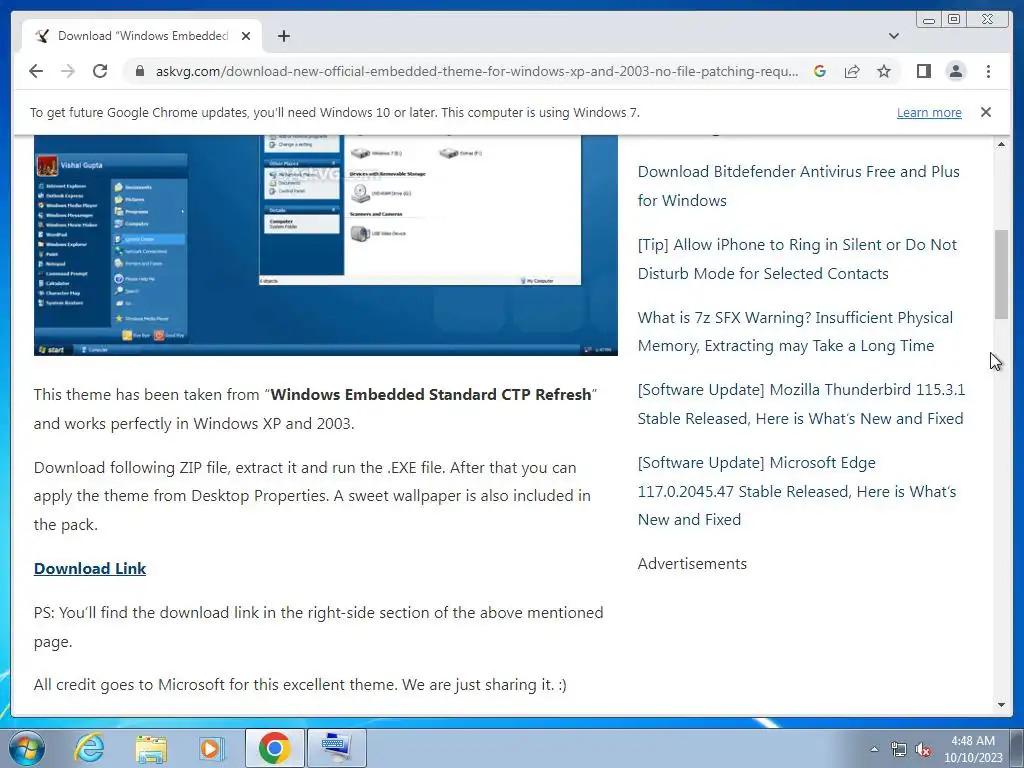The width and height of the screenshot is (1024, 768).
Task: Expand the tab search chevron
Action: 893,36
